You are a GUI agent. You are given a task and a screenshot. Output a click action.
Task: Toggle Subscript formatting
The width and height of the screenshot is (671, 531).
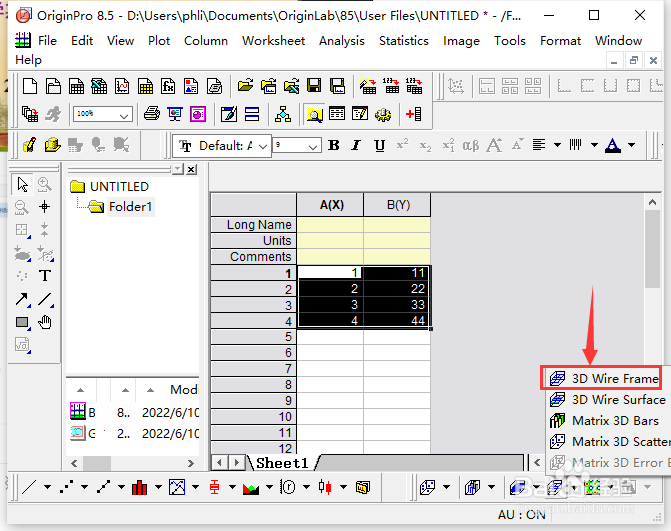coord(425,146)
